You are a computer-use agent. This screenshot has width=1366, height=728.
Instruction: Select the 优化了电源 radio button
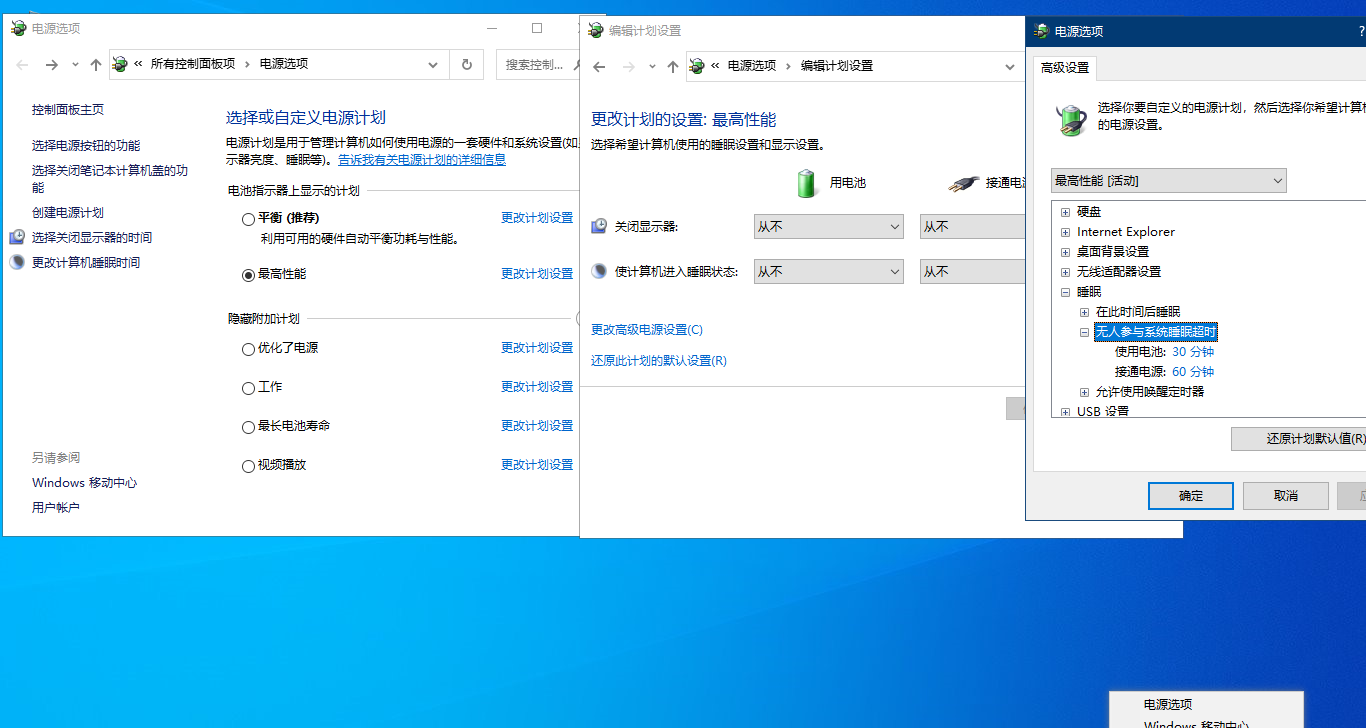click(x=248, y=349)
